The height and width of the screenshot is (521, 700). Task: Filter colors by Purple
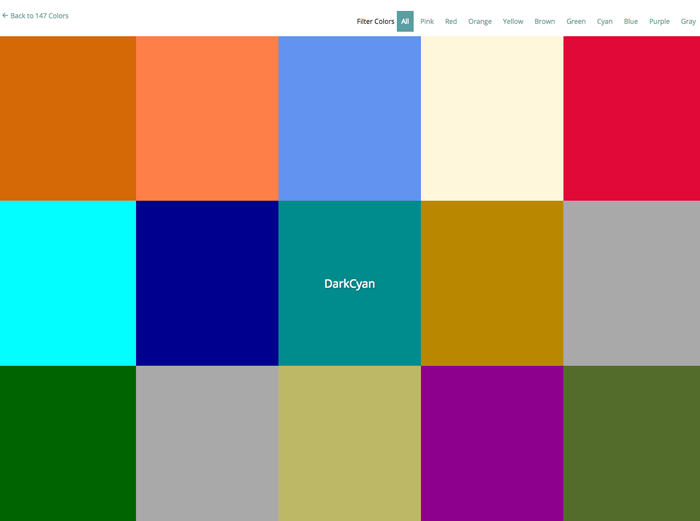point(659,21)
